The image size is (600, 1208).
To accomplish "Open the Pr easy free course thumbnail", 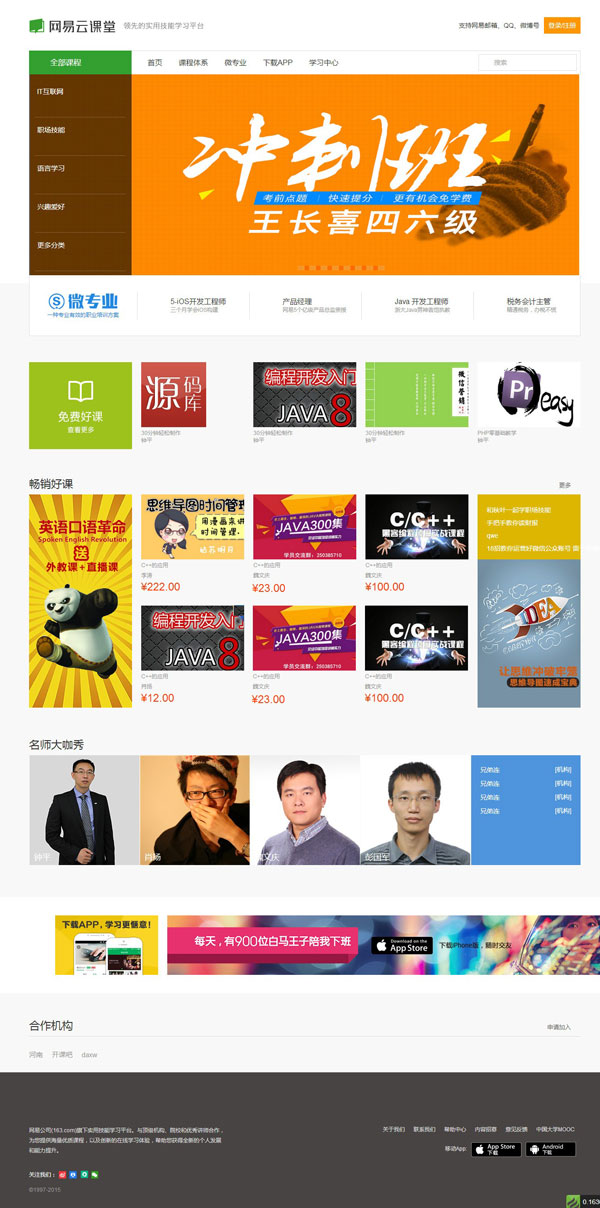I will (x=528, y=395).
